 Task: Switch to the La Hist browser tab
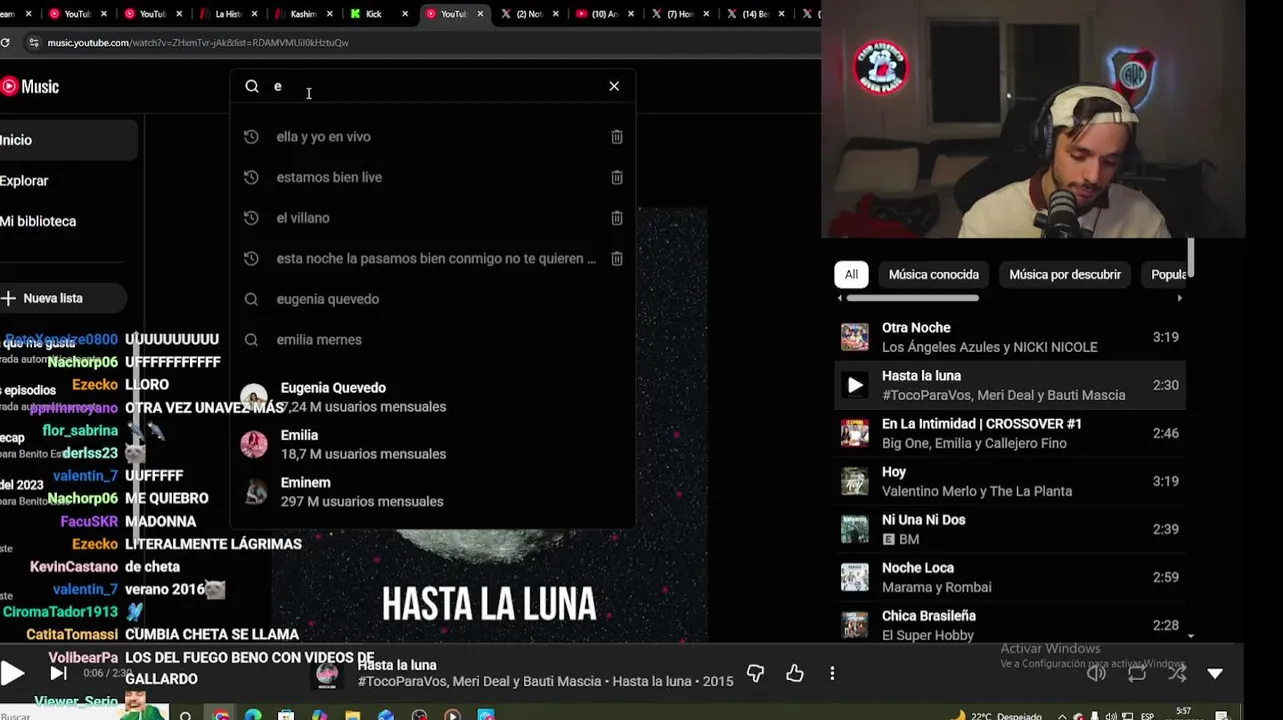tap(228, 14)
